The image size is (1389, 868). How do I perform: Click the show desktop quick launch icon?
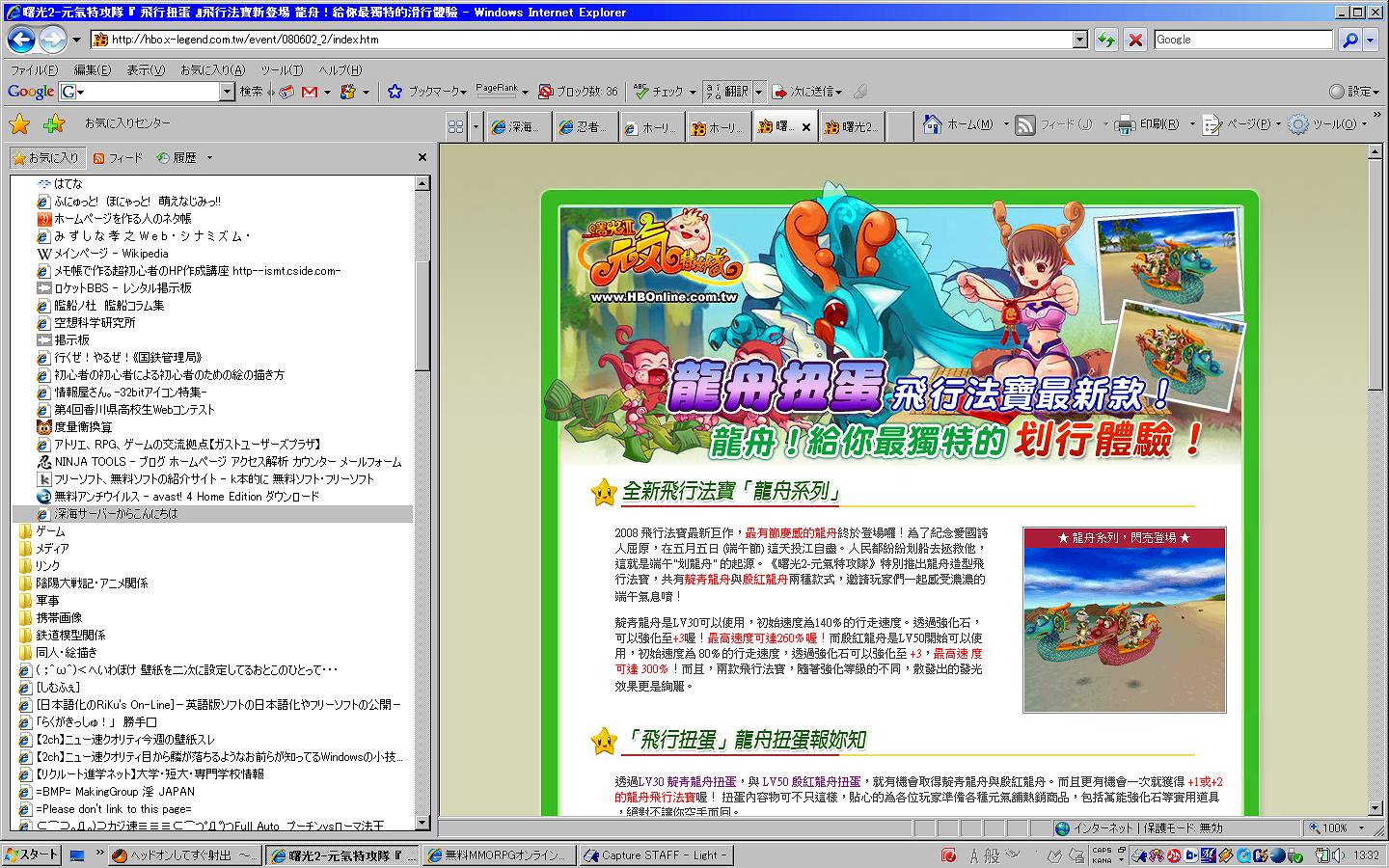coord(77,855)
